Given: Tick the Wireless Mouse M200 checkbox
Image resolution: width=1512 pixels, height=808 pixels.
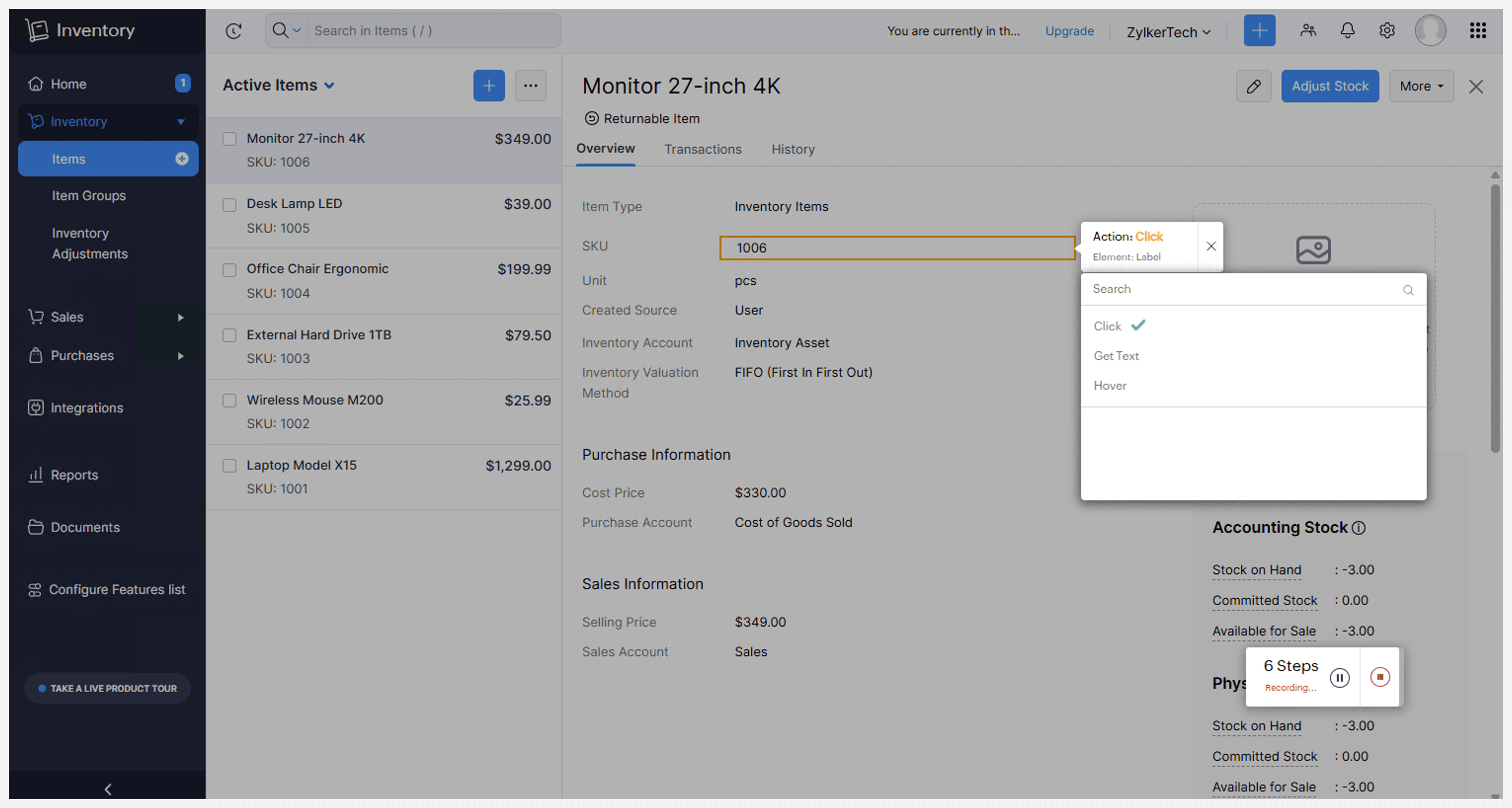Looking at the screenshot, I should click(230, 401).
